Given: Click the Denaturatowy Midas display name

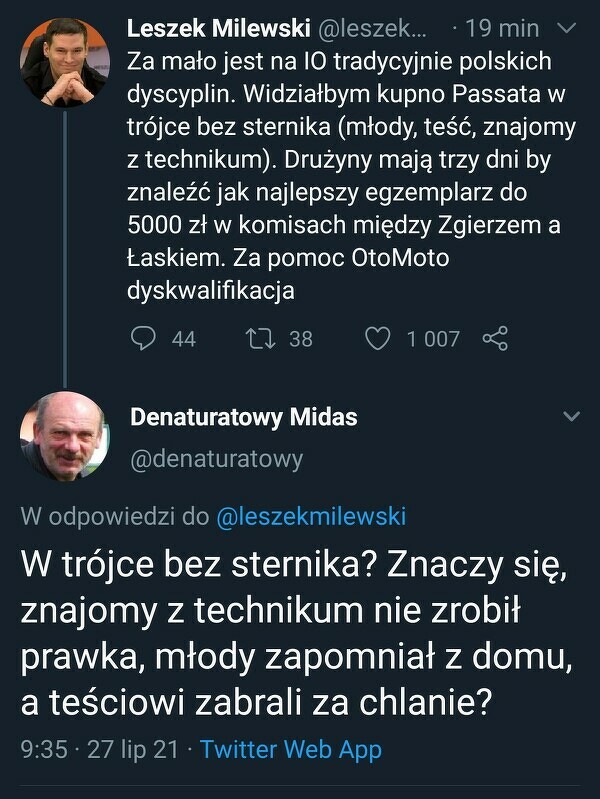Looking at the screenshot, I should pos(243,417).
